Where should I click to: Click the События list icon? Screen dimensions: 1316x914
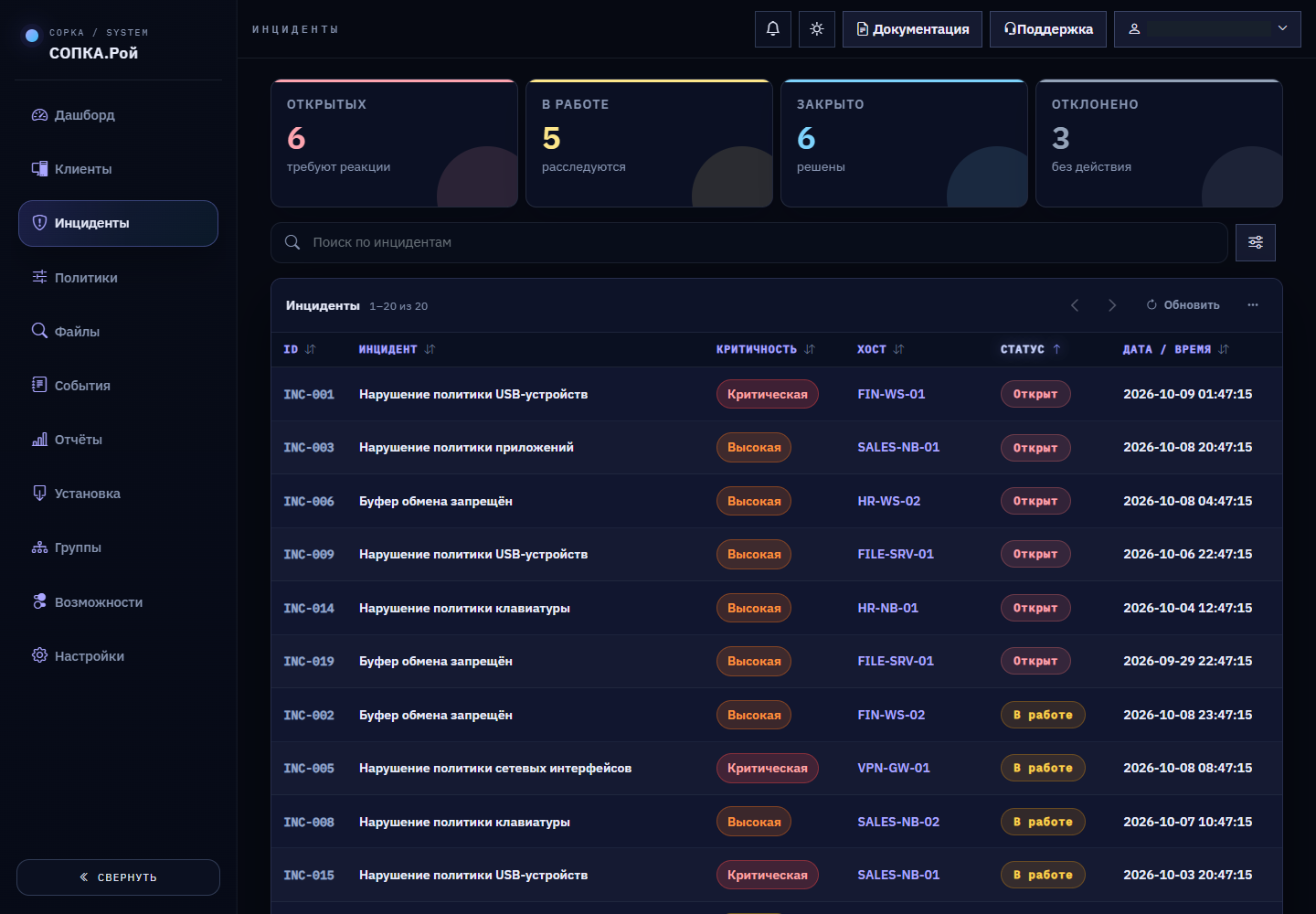(x=39, y=385)
